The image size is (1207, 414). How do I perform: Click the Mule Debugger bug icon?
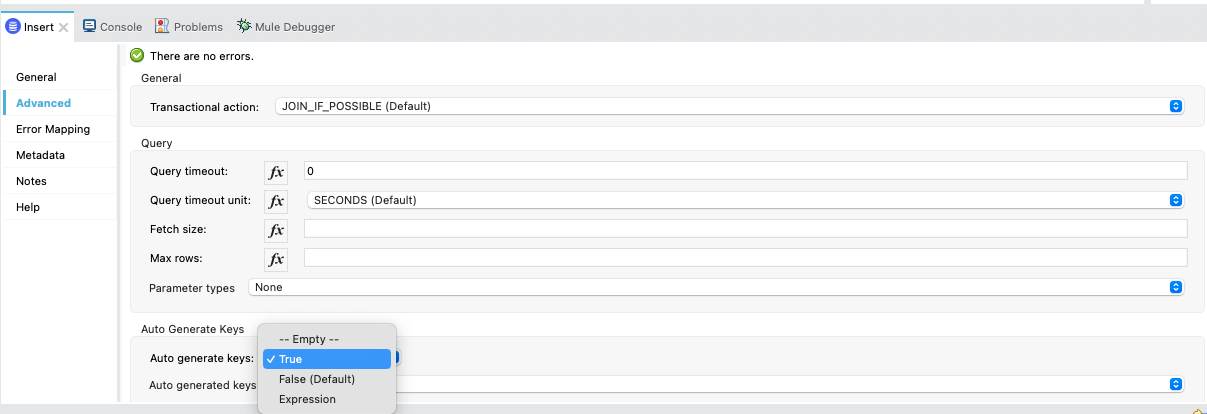pyautogui.click(x=244, y=26)
